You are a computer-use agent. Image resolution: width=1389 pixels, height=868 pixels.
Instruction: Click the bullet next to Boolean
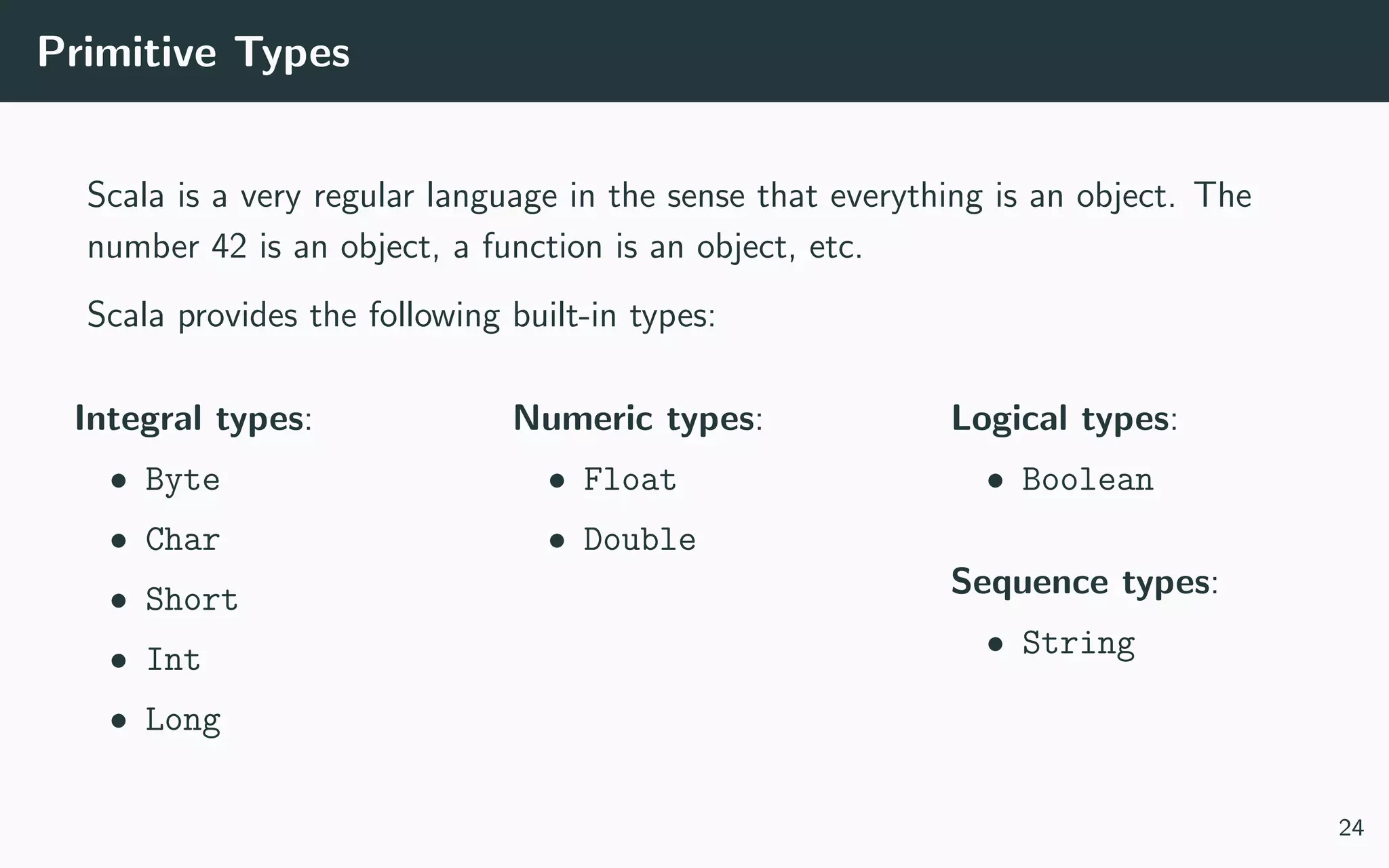click(x=995, y=481)
